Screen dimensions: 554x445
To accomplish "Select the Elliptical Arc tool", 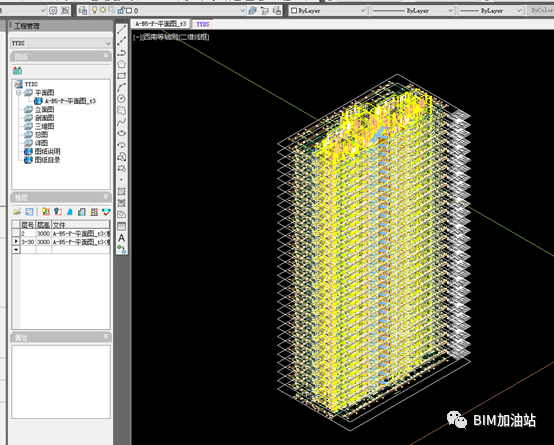I will (x=122, y=145).
